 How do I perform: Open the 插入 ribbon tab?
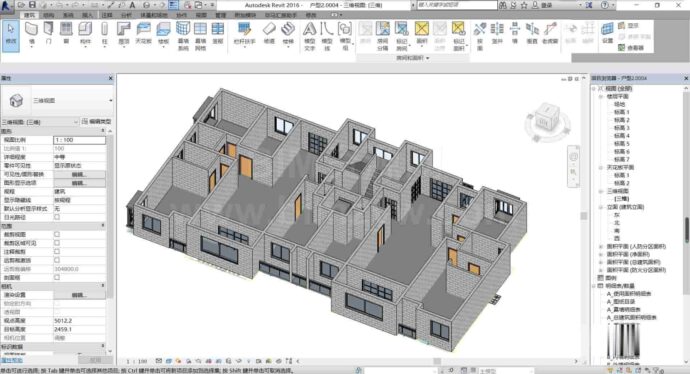[x=87, y=15]
